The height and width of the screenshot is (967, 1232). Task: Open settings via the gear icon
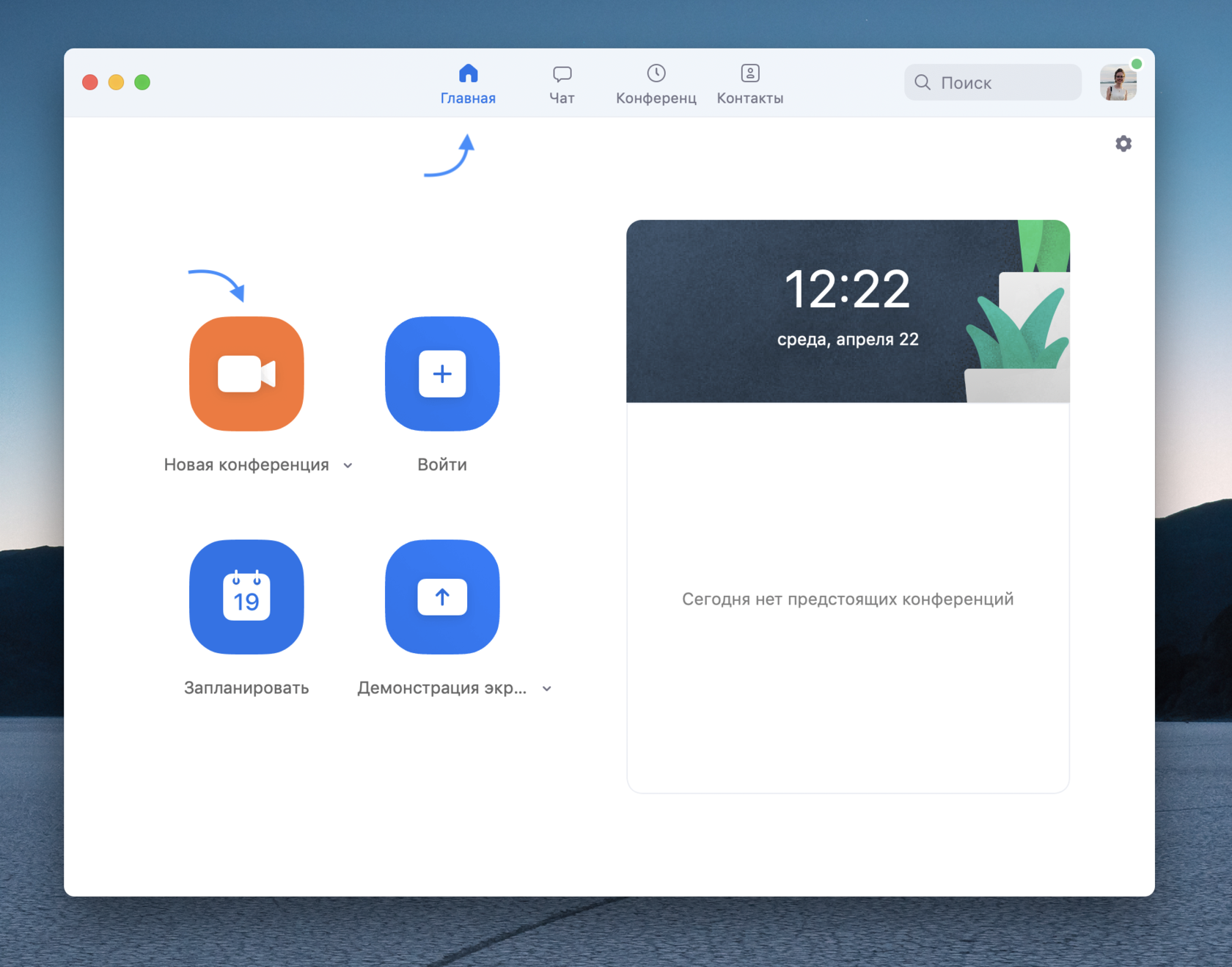click(1123, 143)
